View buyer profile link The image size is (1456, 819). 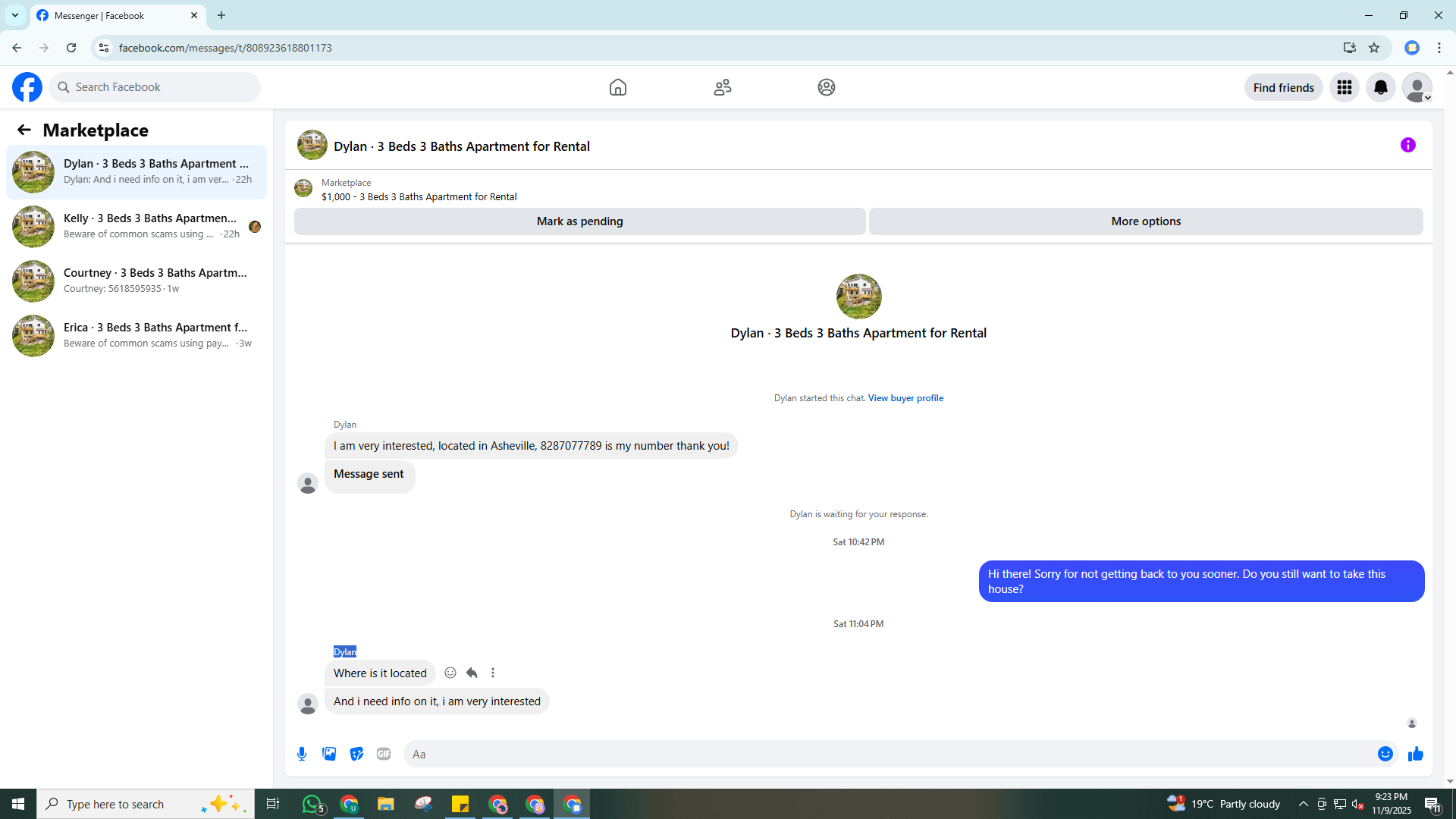pyautogui.click(x=905, y=398)
